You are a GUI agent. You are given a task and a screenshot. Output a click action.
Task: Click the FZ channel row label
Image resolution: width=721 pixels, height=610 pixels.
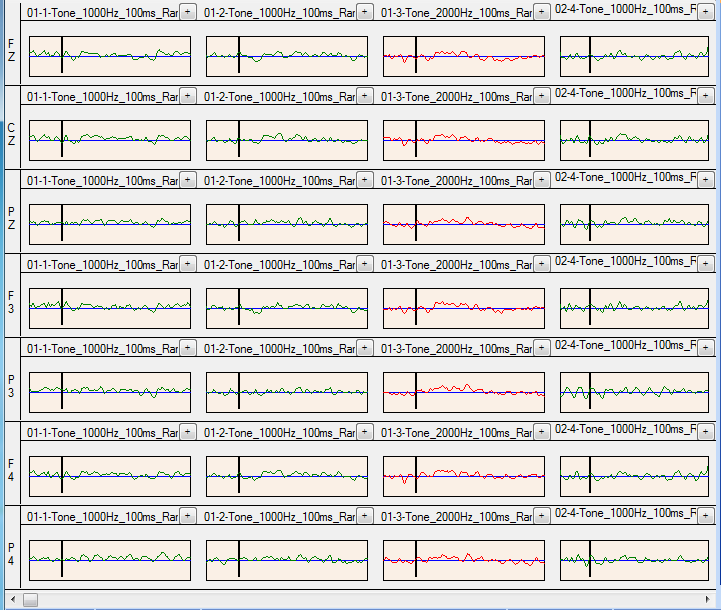click(x=11, y=50)
